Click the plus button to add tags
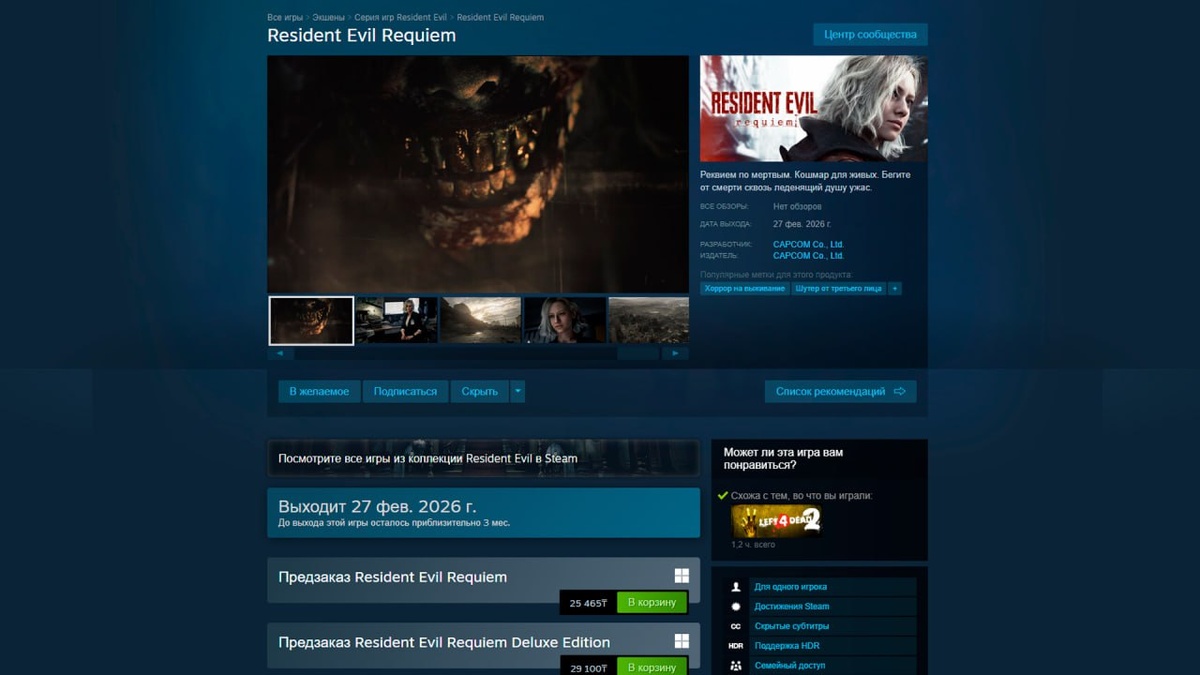Screen dimensions: 1200x675 click(x=895, y=288)
